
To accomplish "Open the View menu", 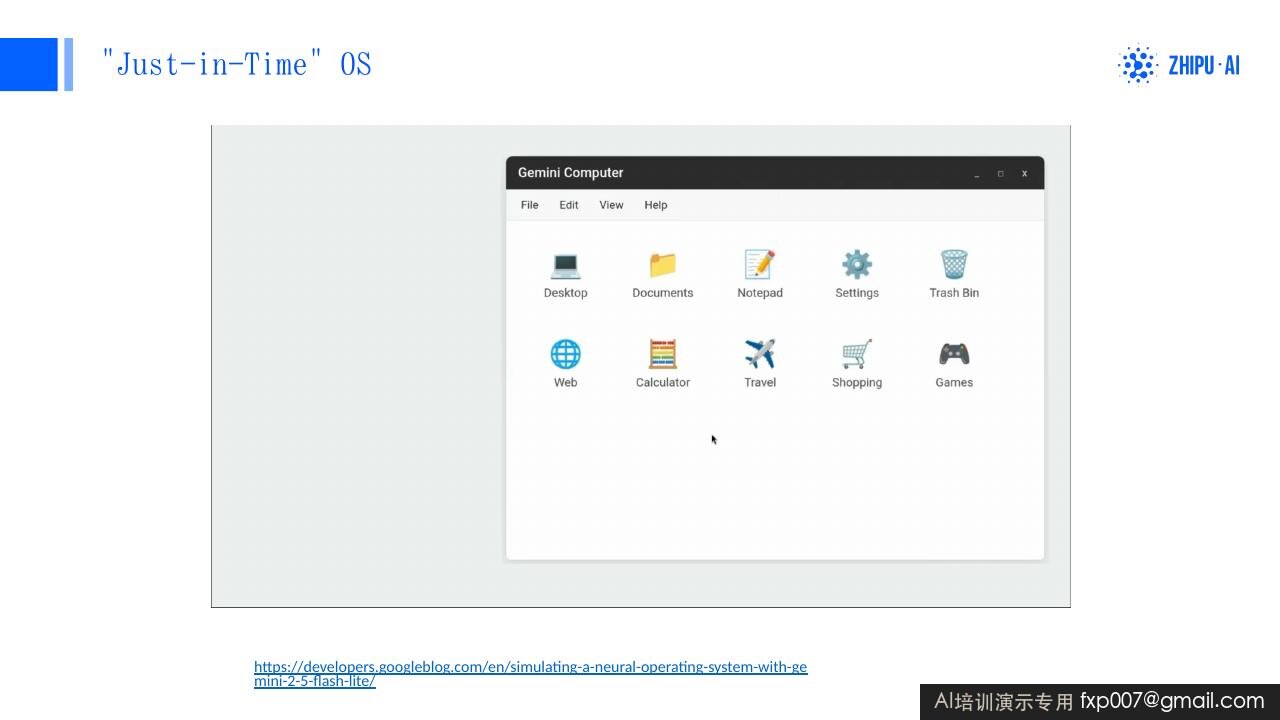I will tap(611, 205).
